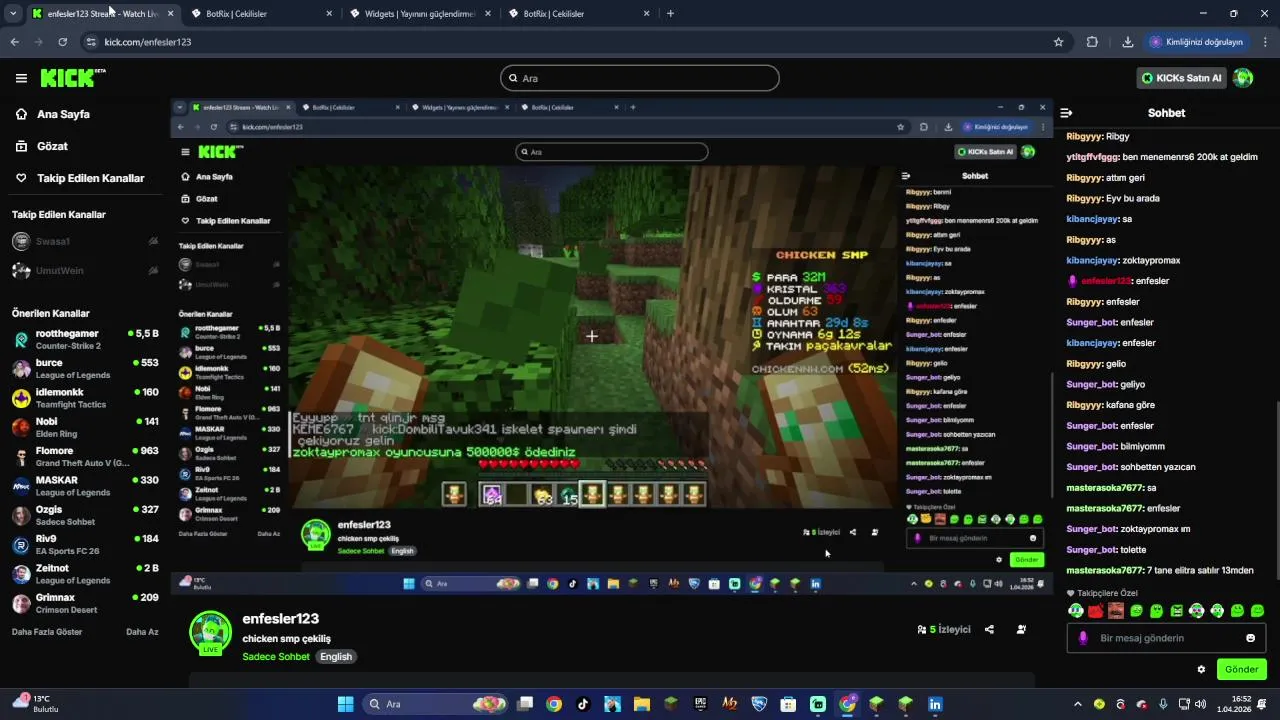This screenshot has width=1280, height=720.
Task: Click enfesler123 streamer avatar with LIVE badge
Action: pos(210,632)
